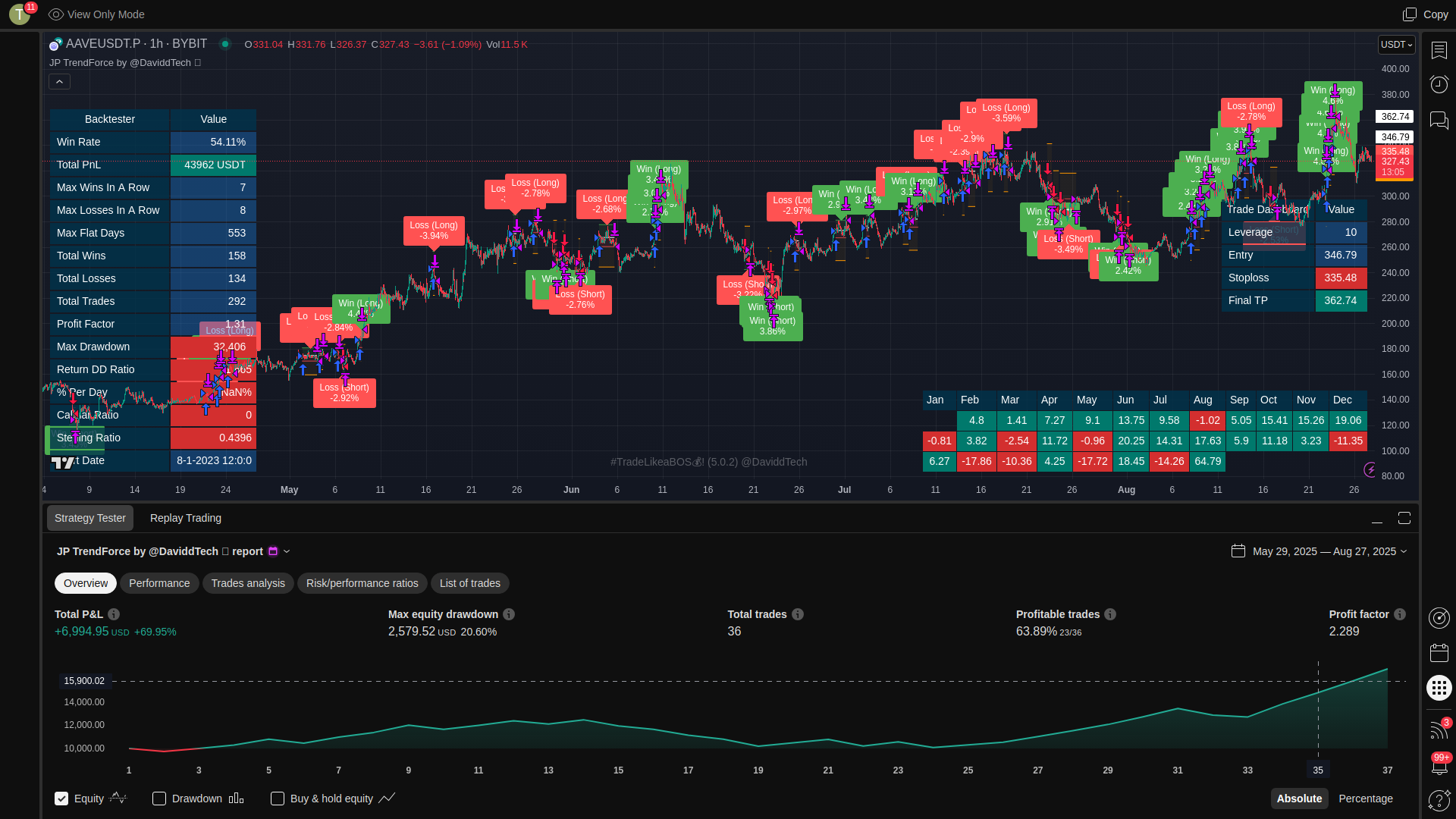The height and width of the screenshot is (819, 1456).
Task: Open the USDT currency dropdown
Action: click(x=1396, y=45)
